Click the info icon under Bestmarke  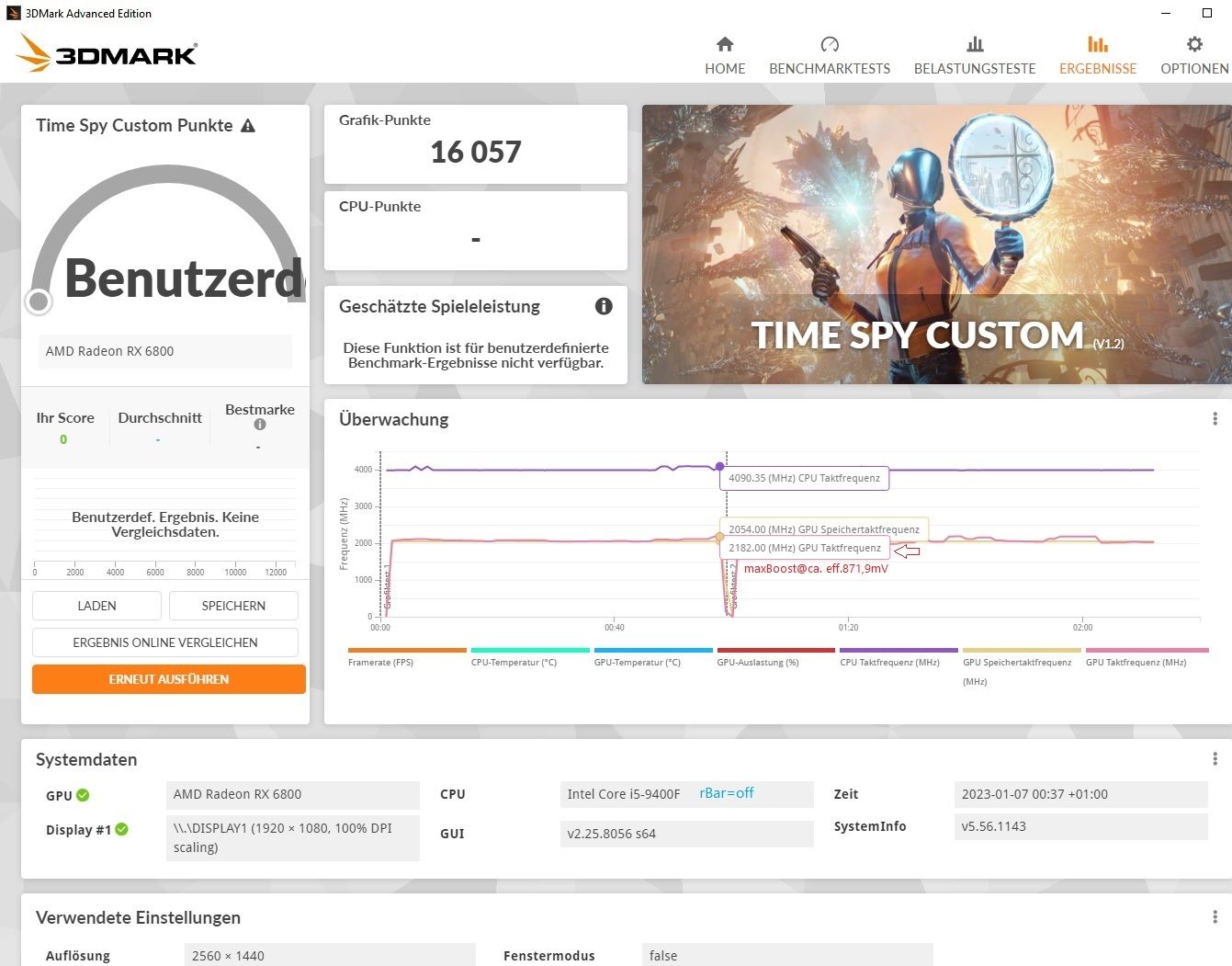[260, 425]
